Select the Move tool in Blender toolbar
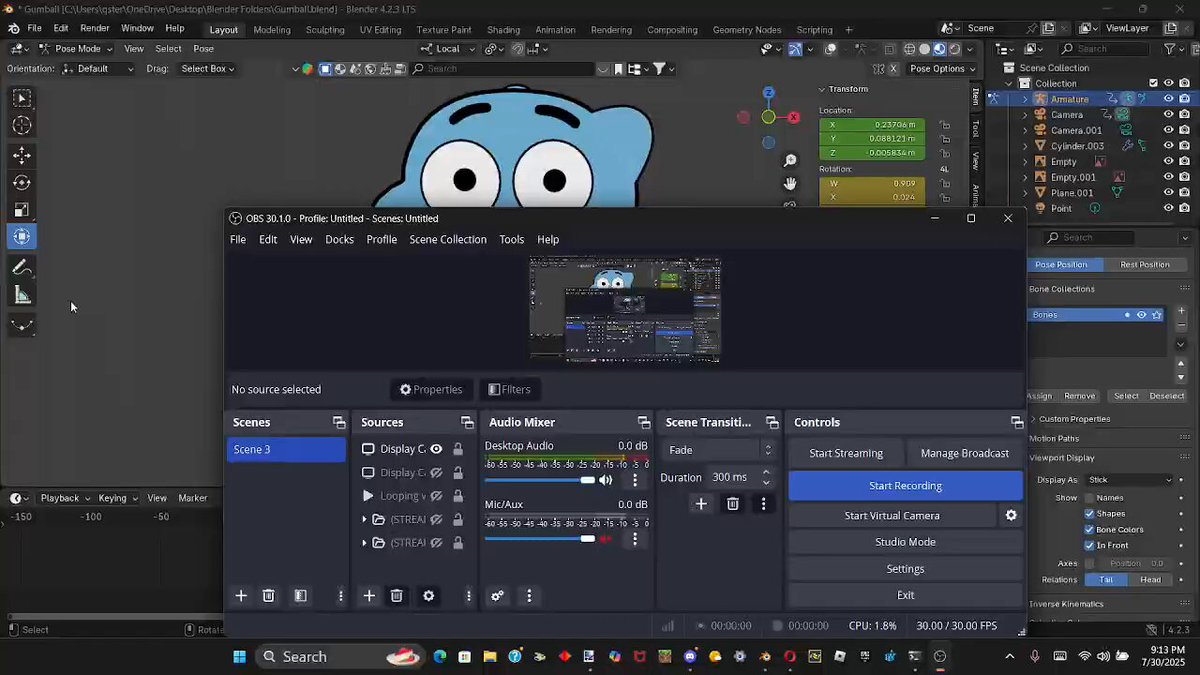 21,155
